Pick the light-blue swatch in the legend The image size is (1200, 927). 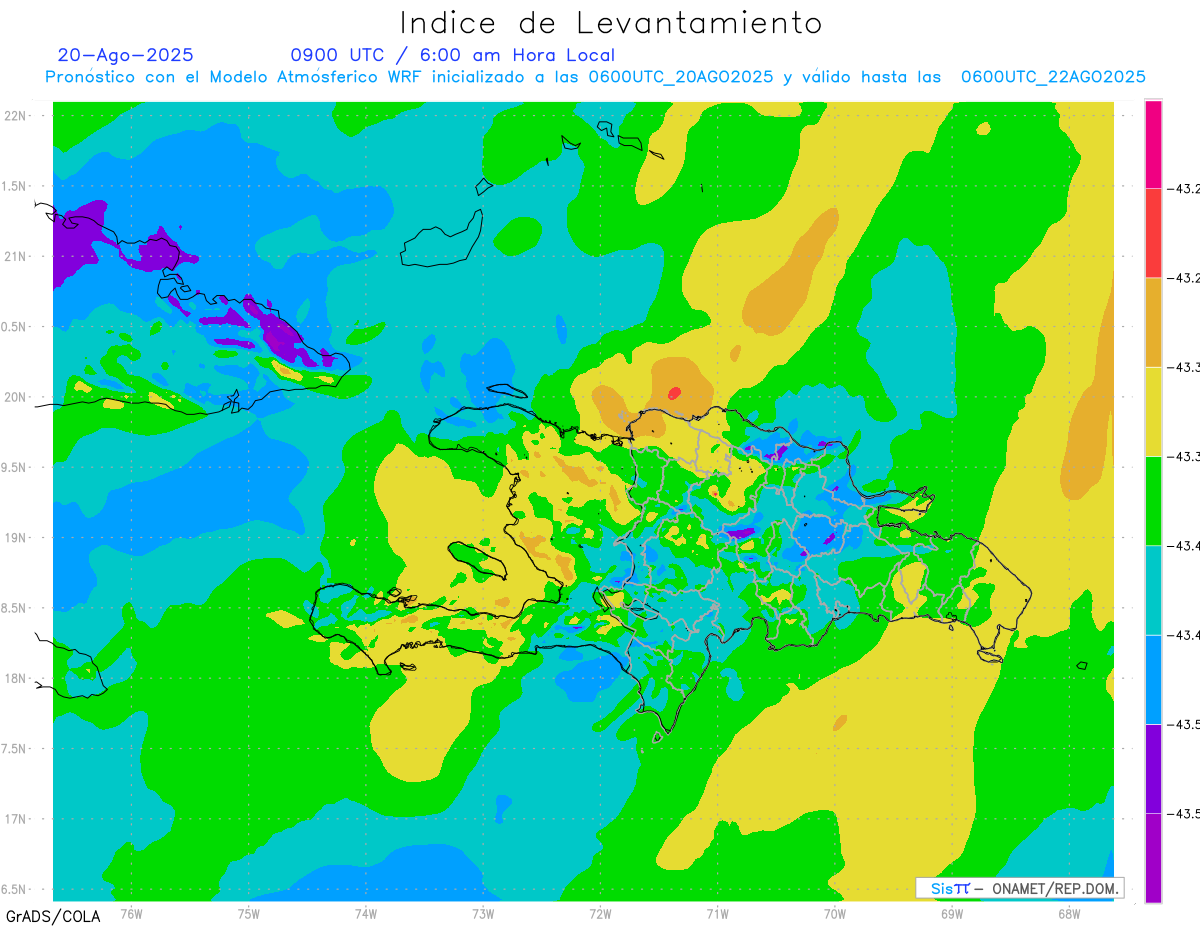point(1153,679)
